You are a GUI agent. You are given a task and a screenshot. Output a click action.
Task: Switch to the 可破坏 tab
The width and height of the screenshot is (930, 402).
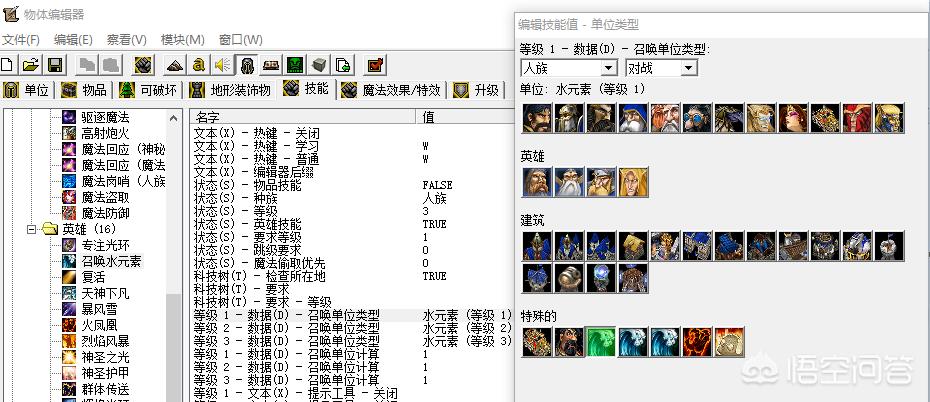pyautogui.click(x=148, y=90)
